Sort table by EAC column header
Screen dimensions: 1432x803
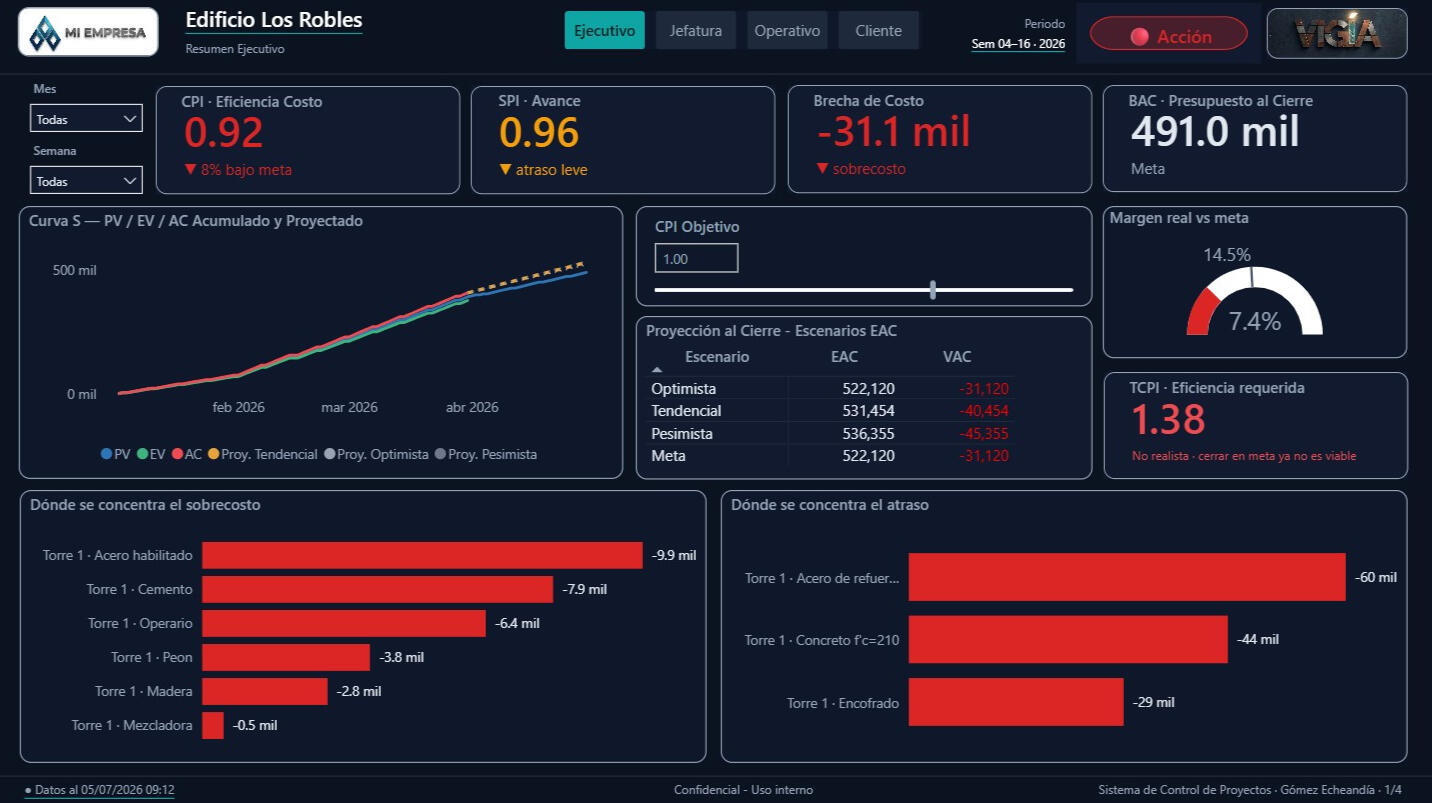(x=844, y=357)
